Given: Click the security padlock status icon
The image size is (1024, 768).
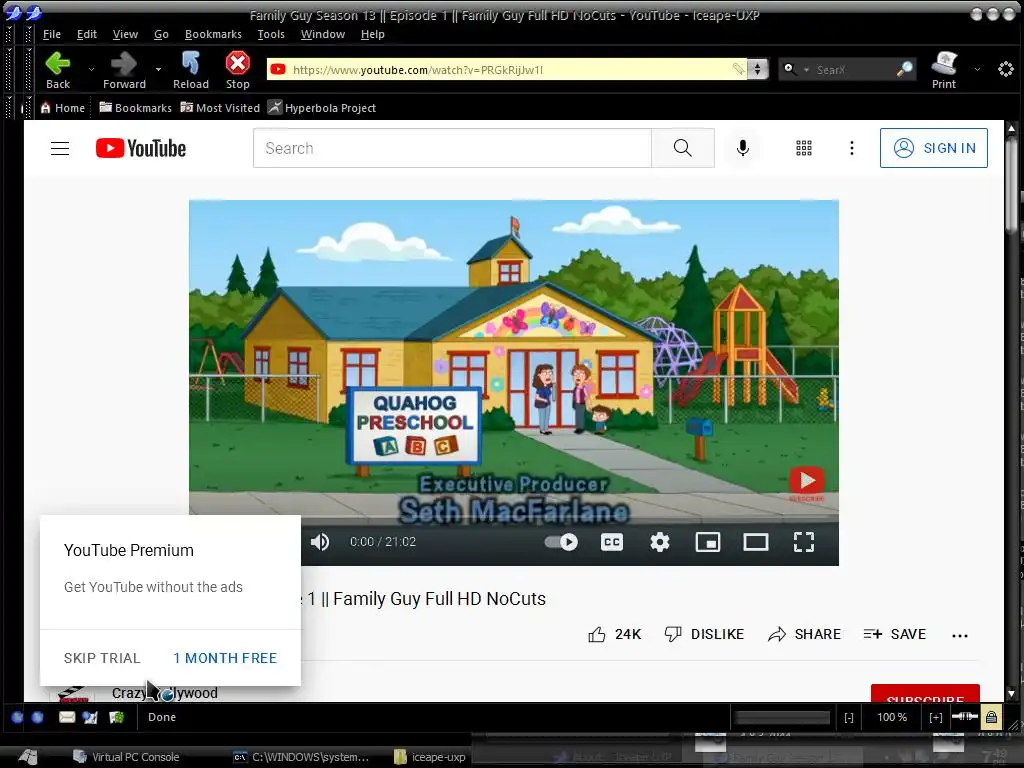Looking at the screenshot, I should [991, 717].
